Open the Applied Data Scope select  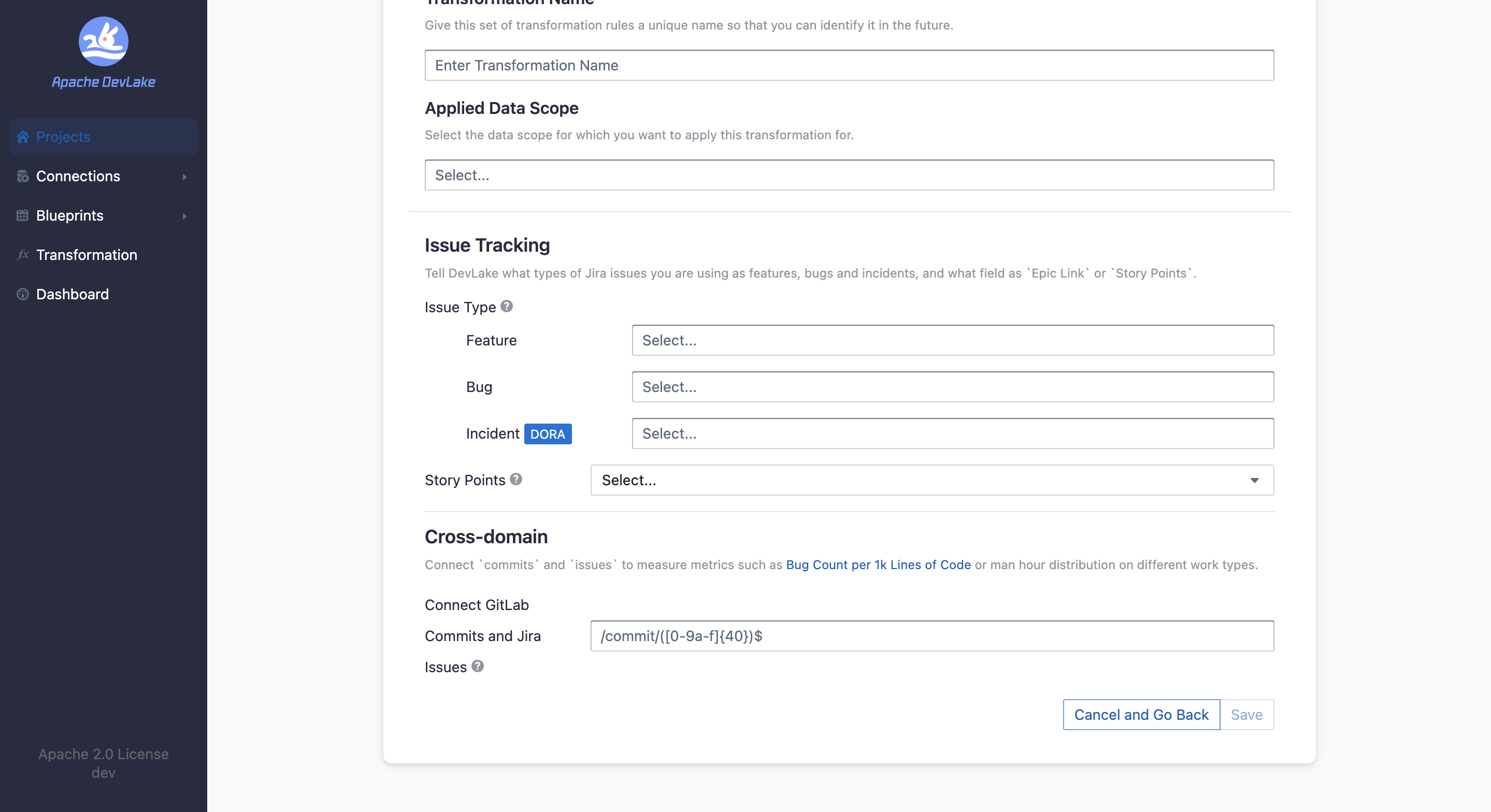click(x=849, y=175)
